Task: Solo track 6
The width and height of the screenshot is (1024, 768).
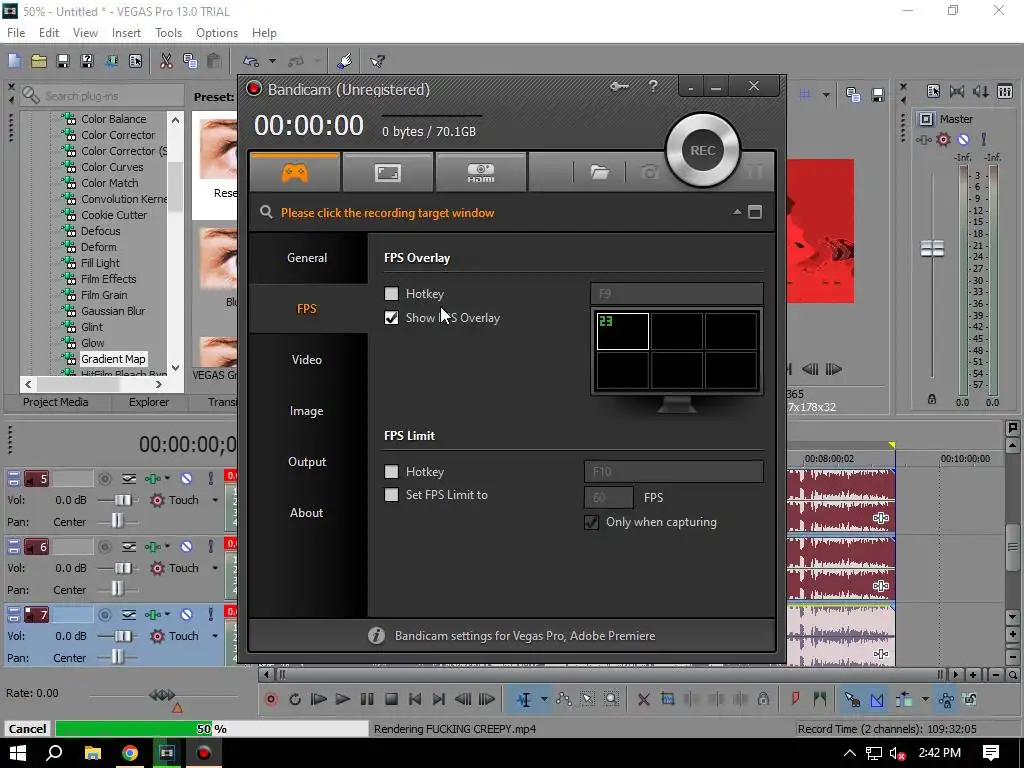Action: pos(210,547)
